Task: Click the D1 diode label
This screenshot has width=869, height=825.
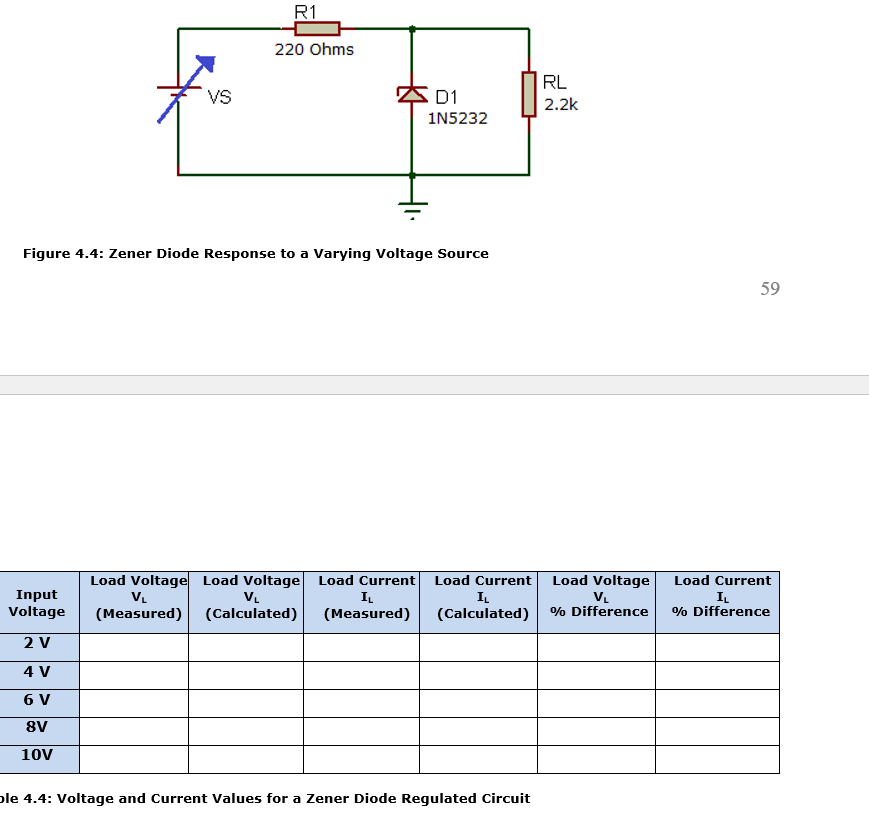Action: click(446, 98)
